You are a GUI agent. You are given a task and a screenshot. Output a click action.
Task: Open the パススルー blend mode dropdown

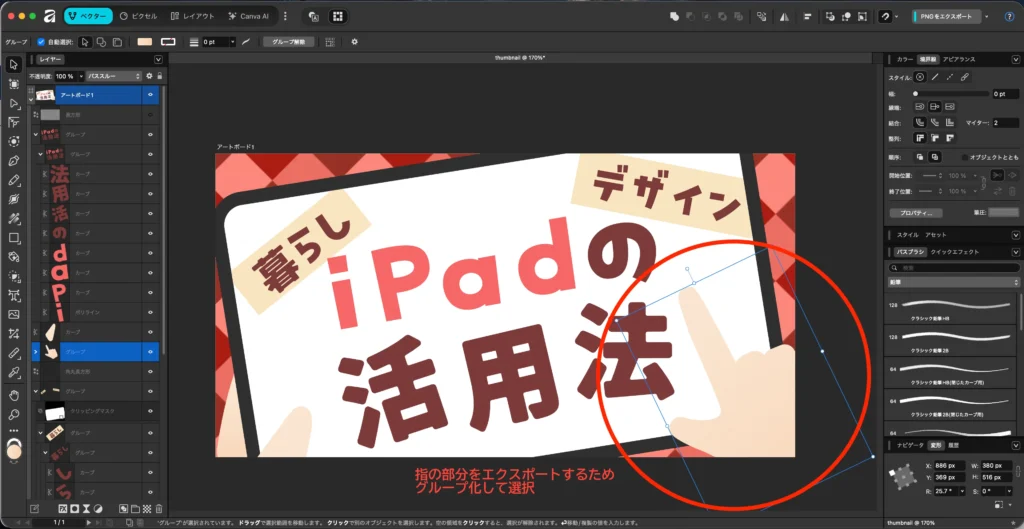(112, 76)
